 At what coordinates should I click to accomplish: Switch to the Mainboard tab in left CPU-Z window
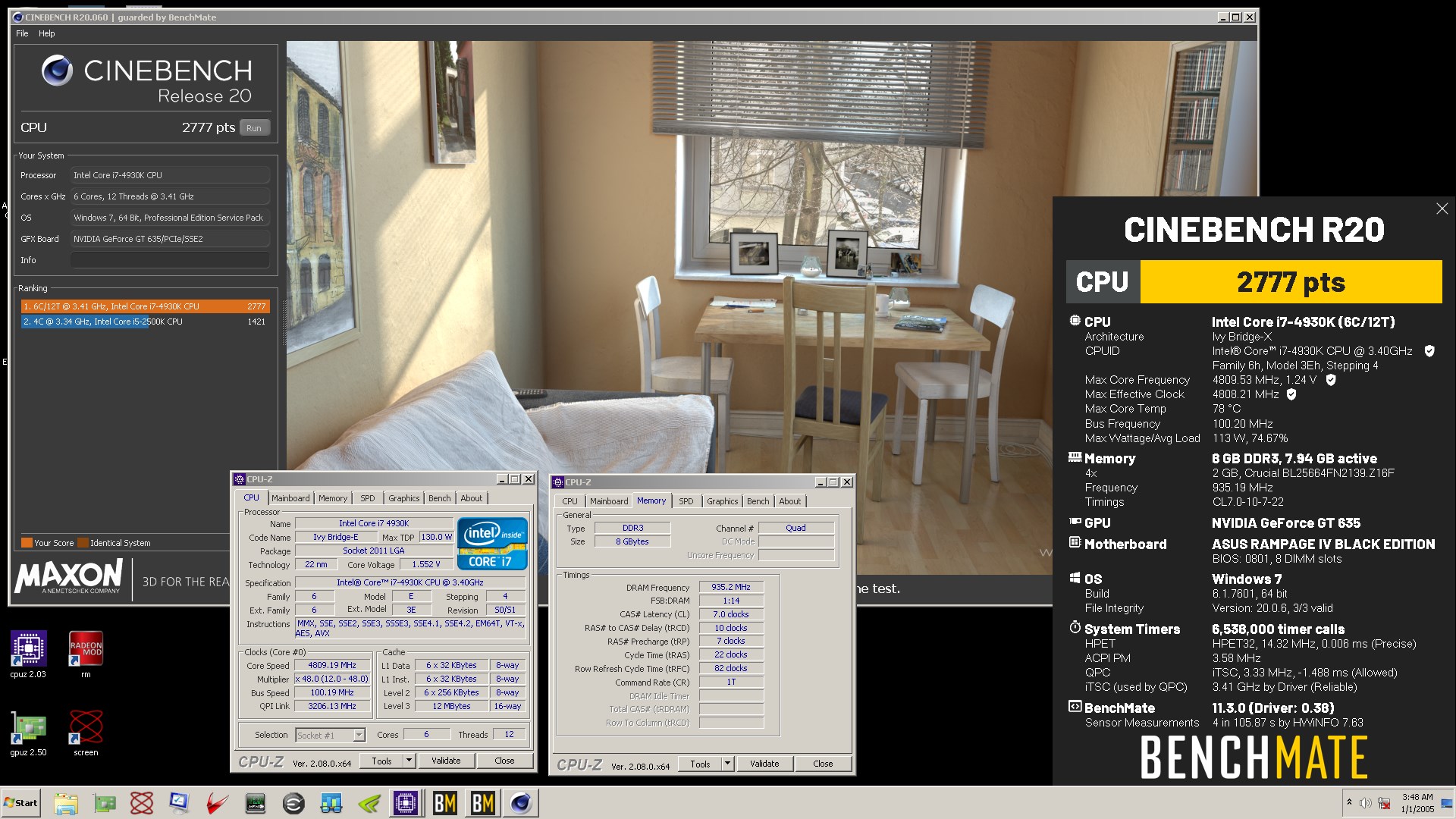coord(290,498)
